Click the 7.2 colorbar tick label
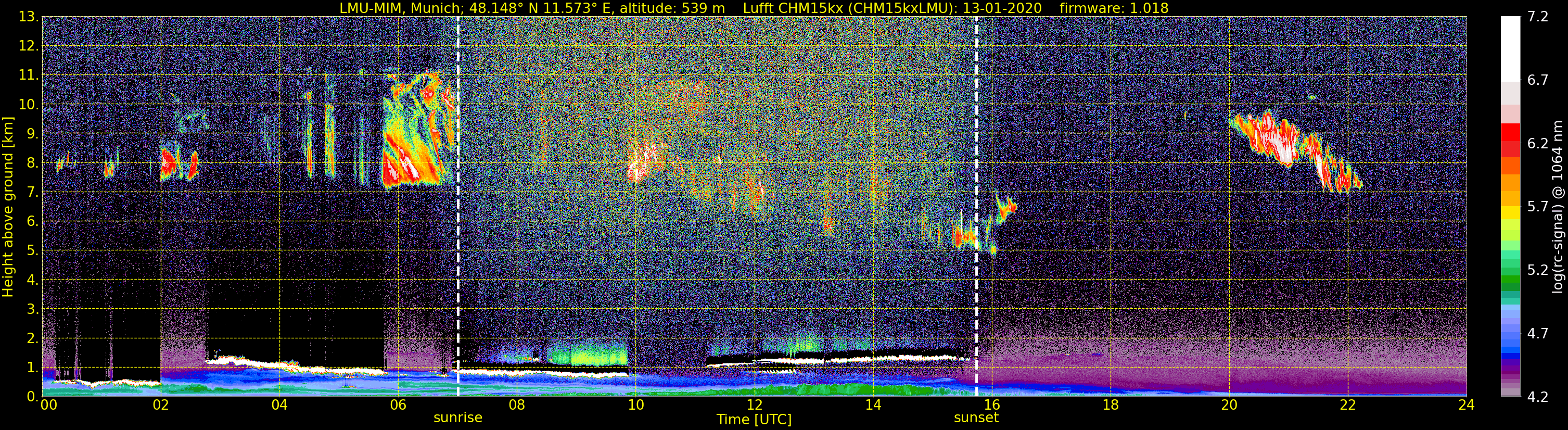1568x430 pixels. click(x=1538, y=17)
